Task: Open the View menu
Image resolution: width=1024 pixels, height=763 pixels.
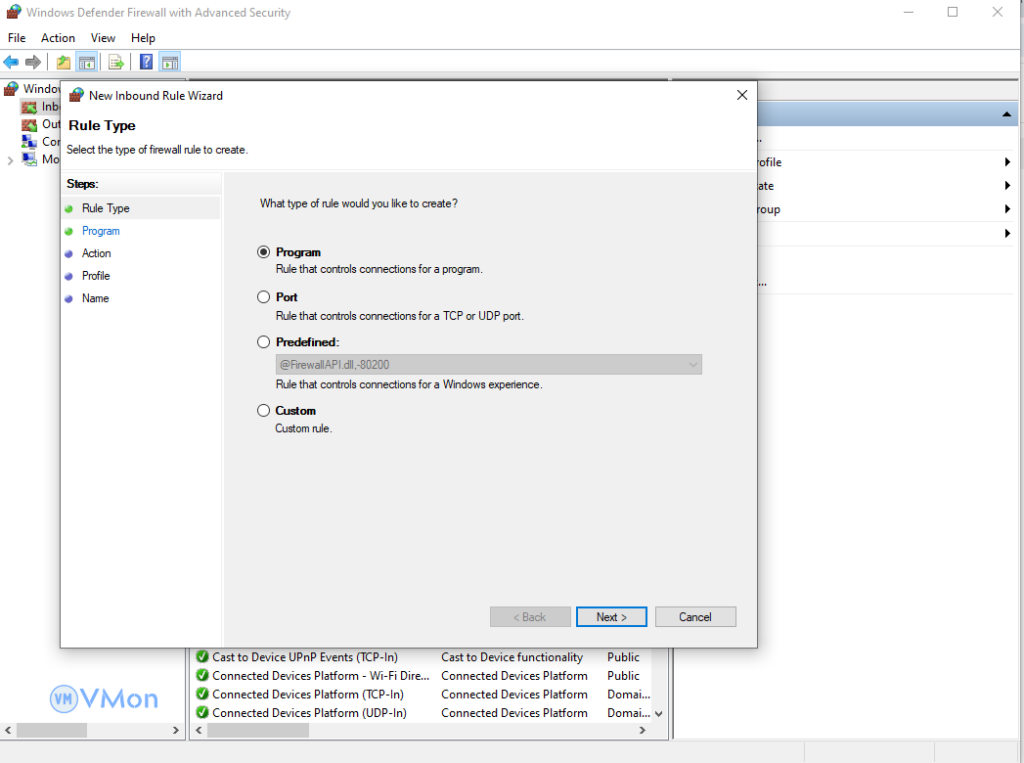Action: pyautogui.click(x=103, y=38)
